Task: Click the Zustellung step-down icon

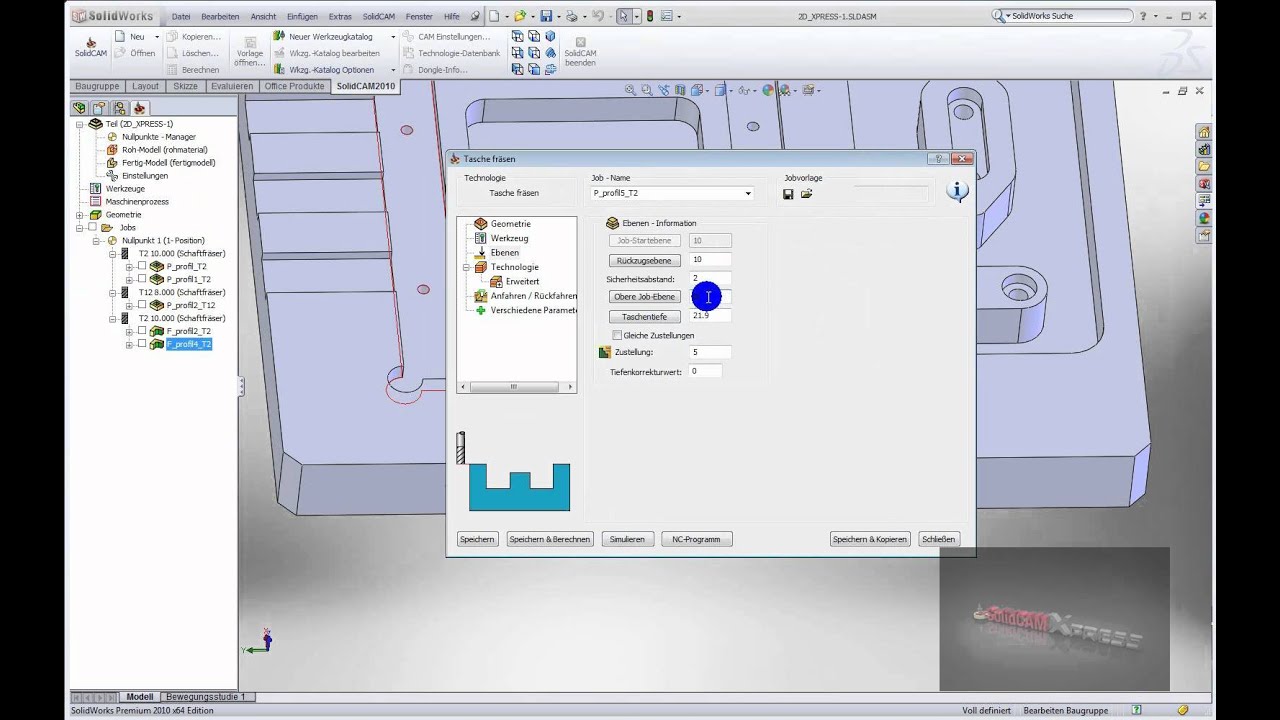Action: pos(604,352)
